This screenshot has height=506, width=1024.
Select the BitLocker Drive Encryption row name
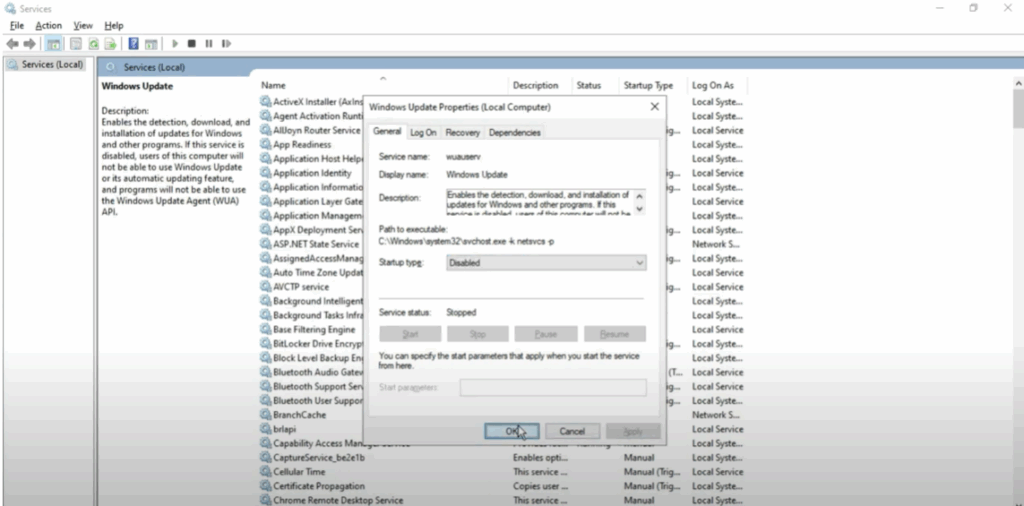(318, 343)
